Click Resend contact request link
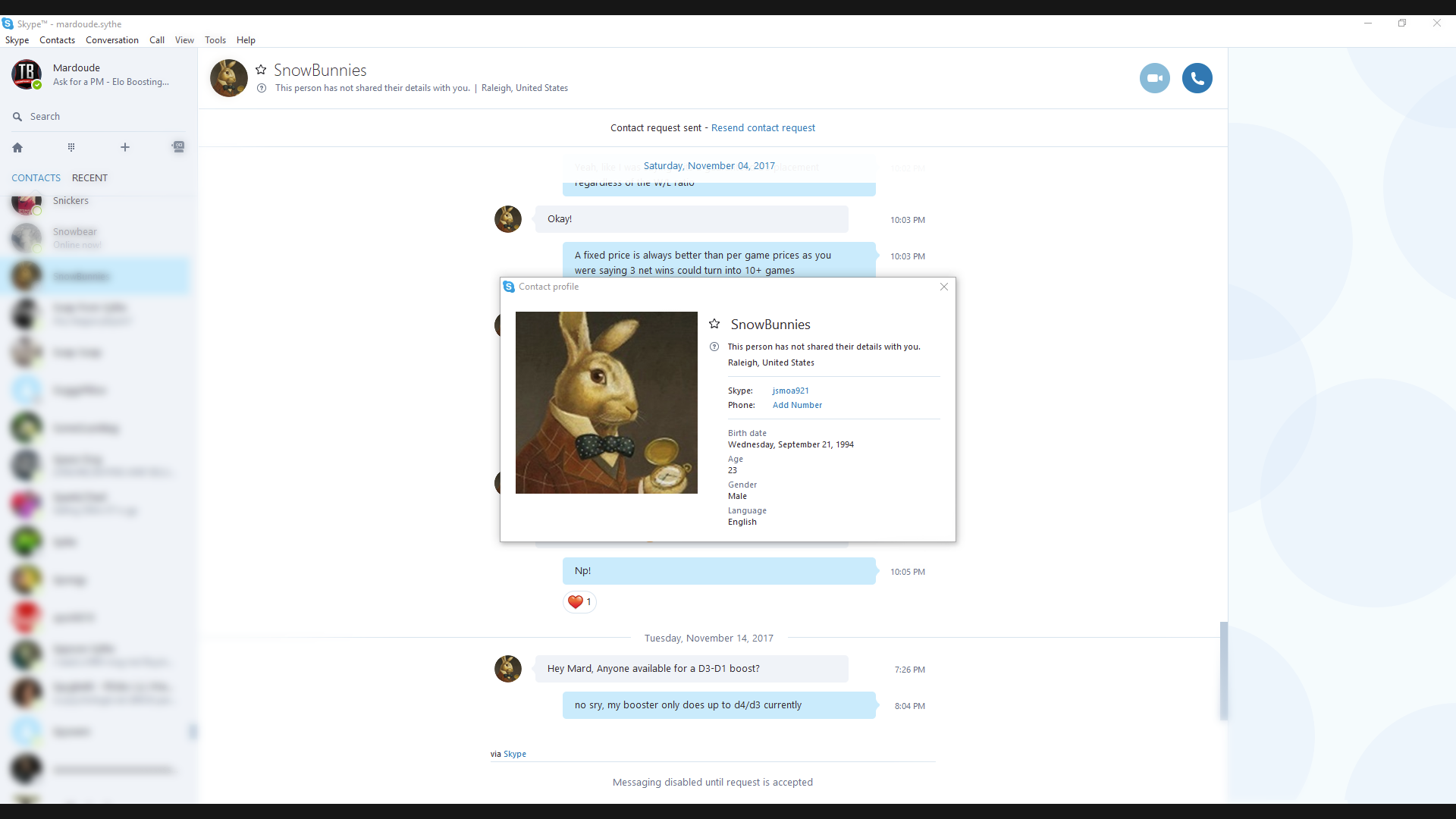Viewport: 1456px width, 819px height. pyautogui.click(x=763, y=128)
